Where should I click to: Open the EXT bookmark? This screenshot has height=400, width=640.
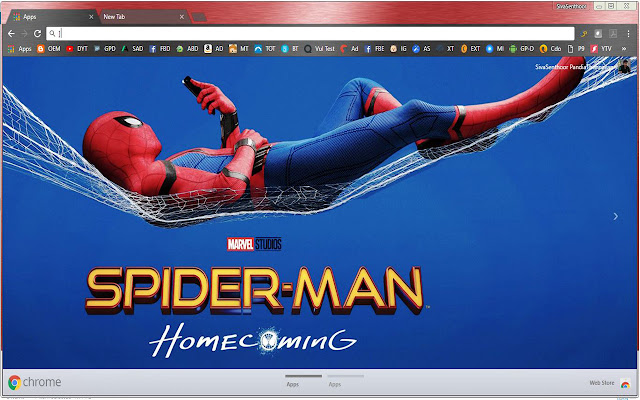470,49
